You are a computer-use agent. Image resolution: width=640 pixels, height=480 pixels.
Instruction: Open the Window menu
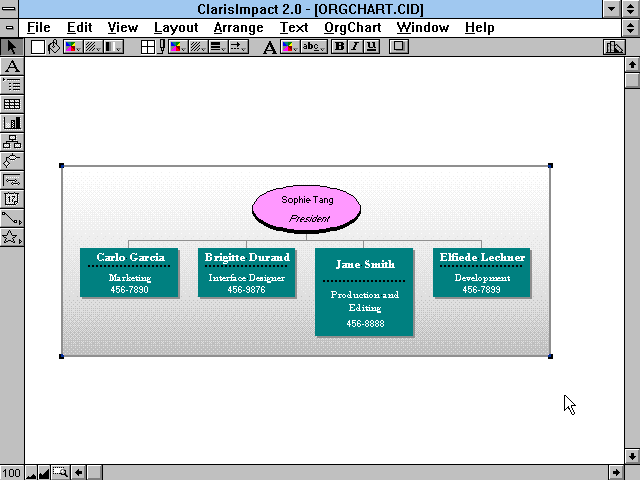(422, 28)
